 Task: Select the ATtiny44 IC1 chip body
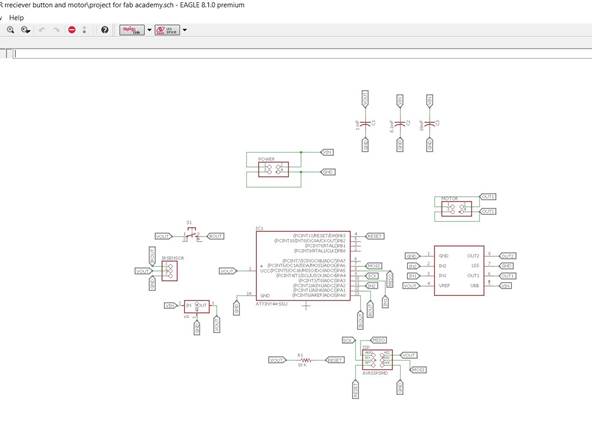303,266
